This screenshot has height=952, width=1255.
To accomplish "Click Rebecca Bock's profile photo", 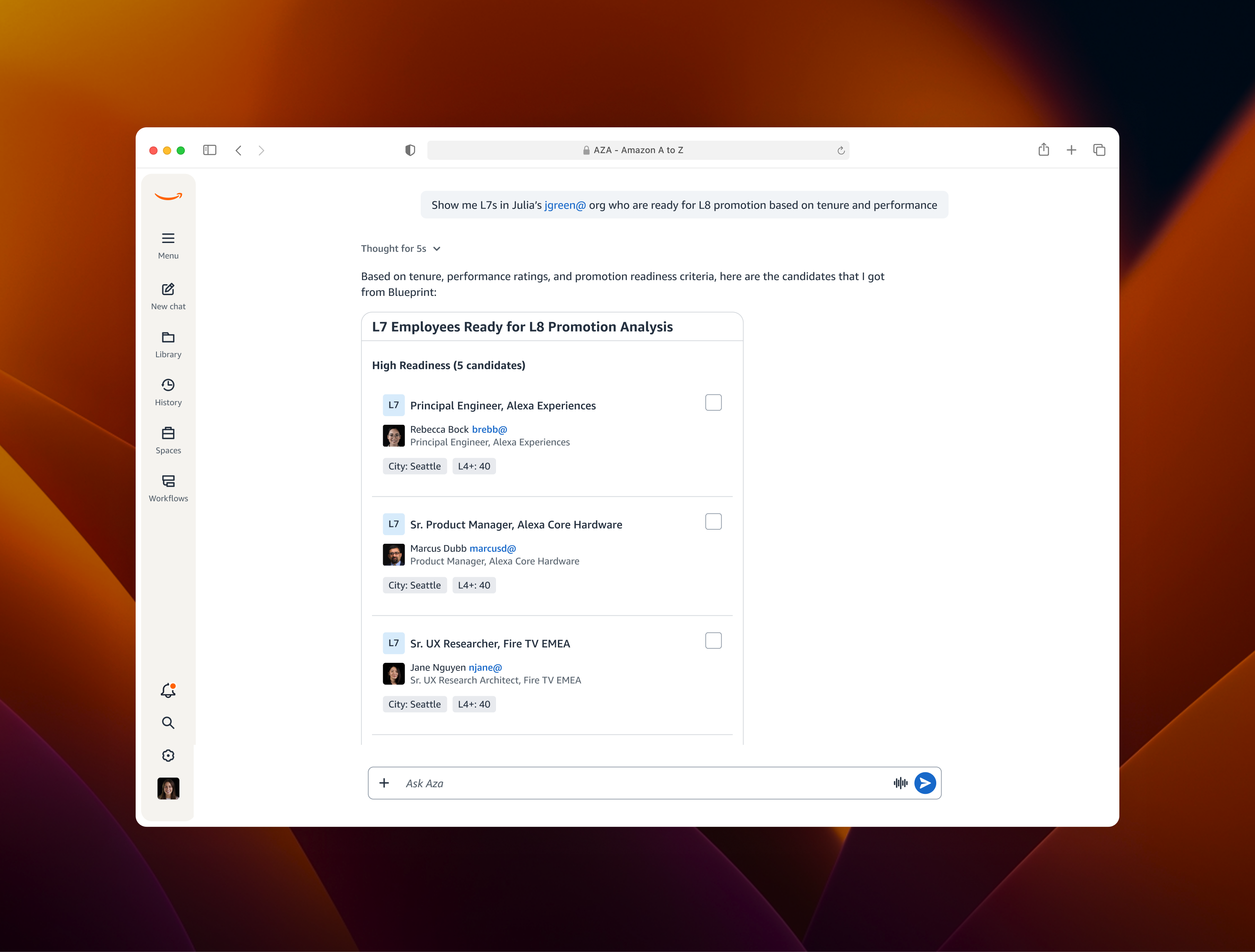I will pos(394,436).
